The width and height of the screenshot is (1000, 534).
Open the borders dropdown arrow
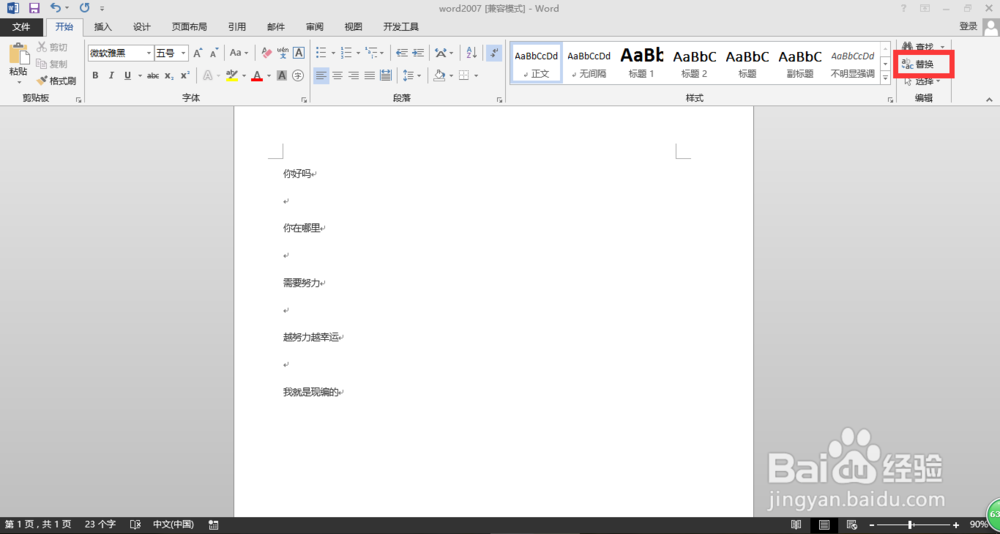(x=476, y=76)
